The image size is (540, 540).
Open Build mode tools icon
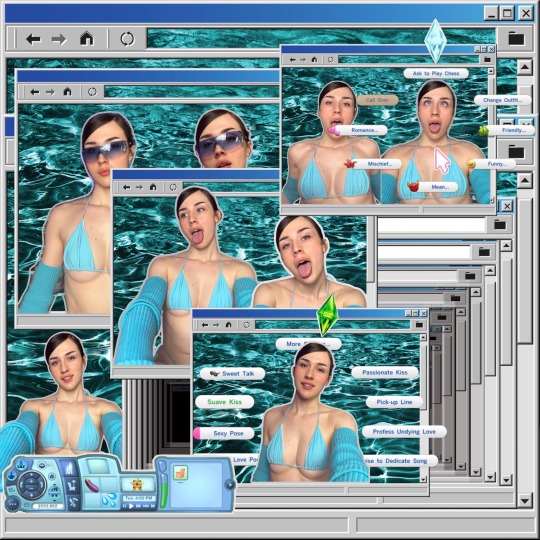(x=72, y=502)
